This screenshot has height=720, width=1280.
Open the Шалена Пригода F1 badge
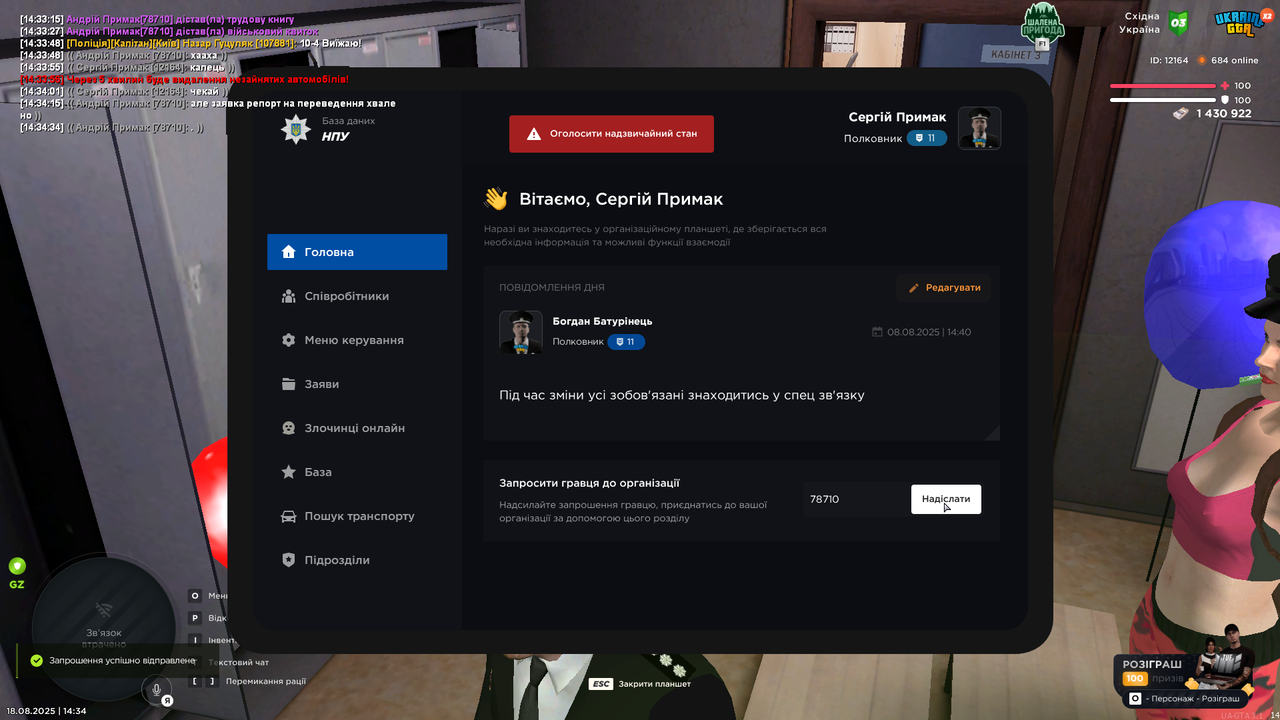[x=1042, y=25]
